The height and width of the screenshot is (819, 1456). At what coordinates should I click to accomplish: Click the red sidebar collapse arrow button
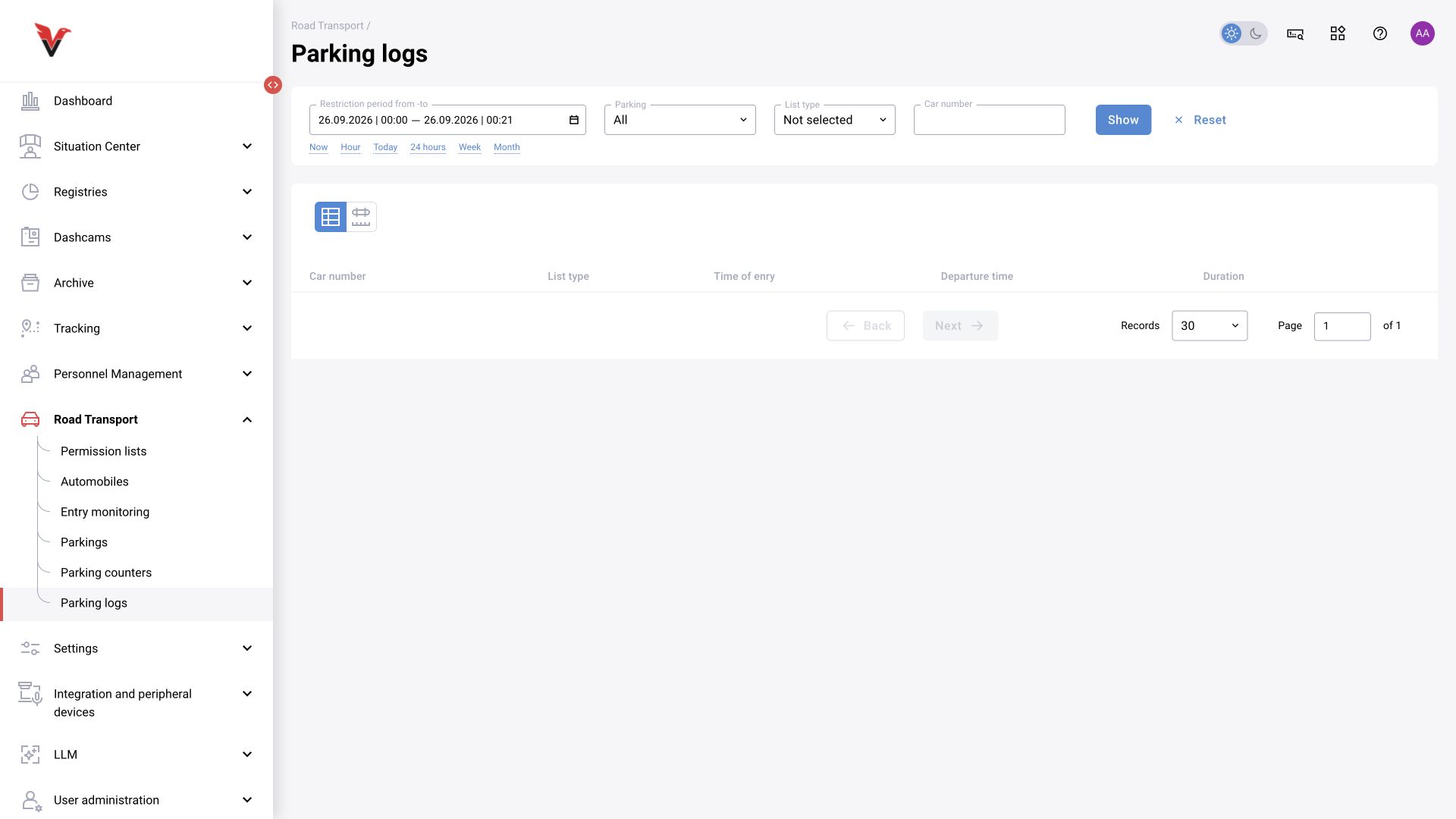[273, 85]
